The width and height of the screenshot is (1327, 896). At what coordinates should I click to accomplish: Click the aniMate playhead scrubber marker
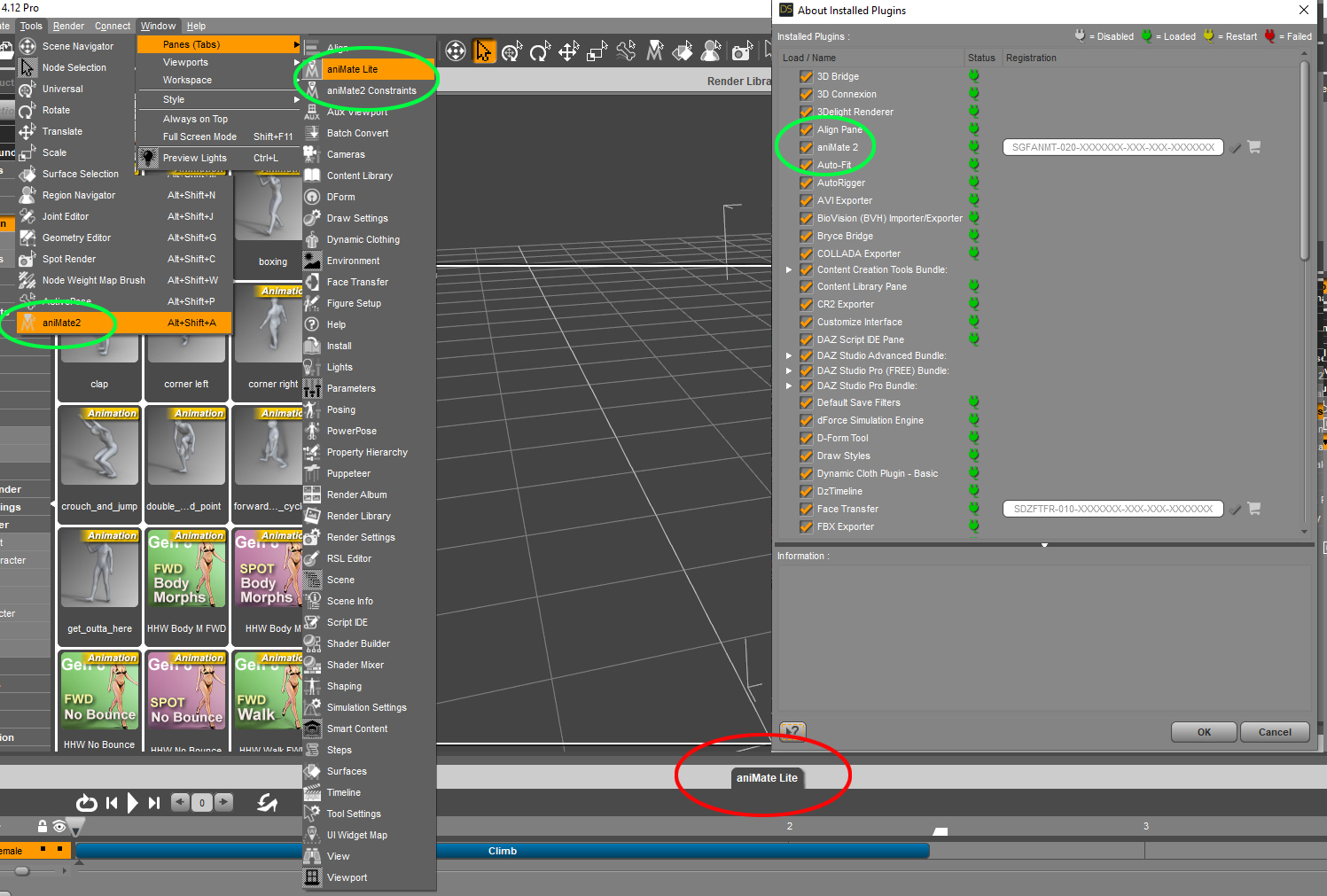click(75, 827)
